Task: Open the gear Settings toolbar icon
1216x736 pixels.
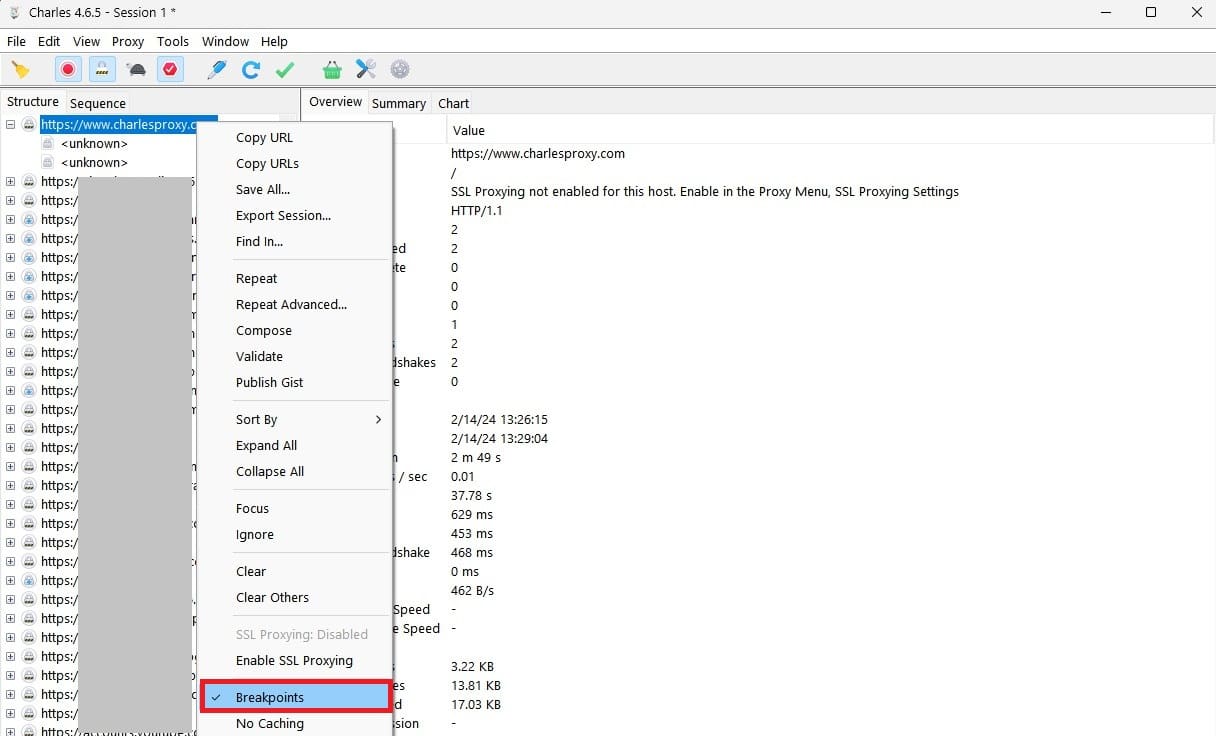Action: click(400, 69)
